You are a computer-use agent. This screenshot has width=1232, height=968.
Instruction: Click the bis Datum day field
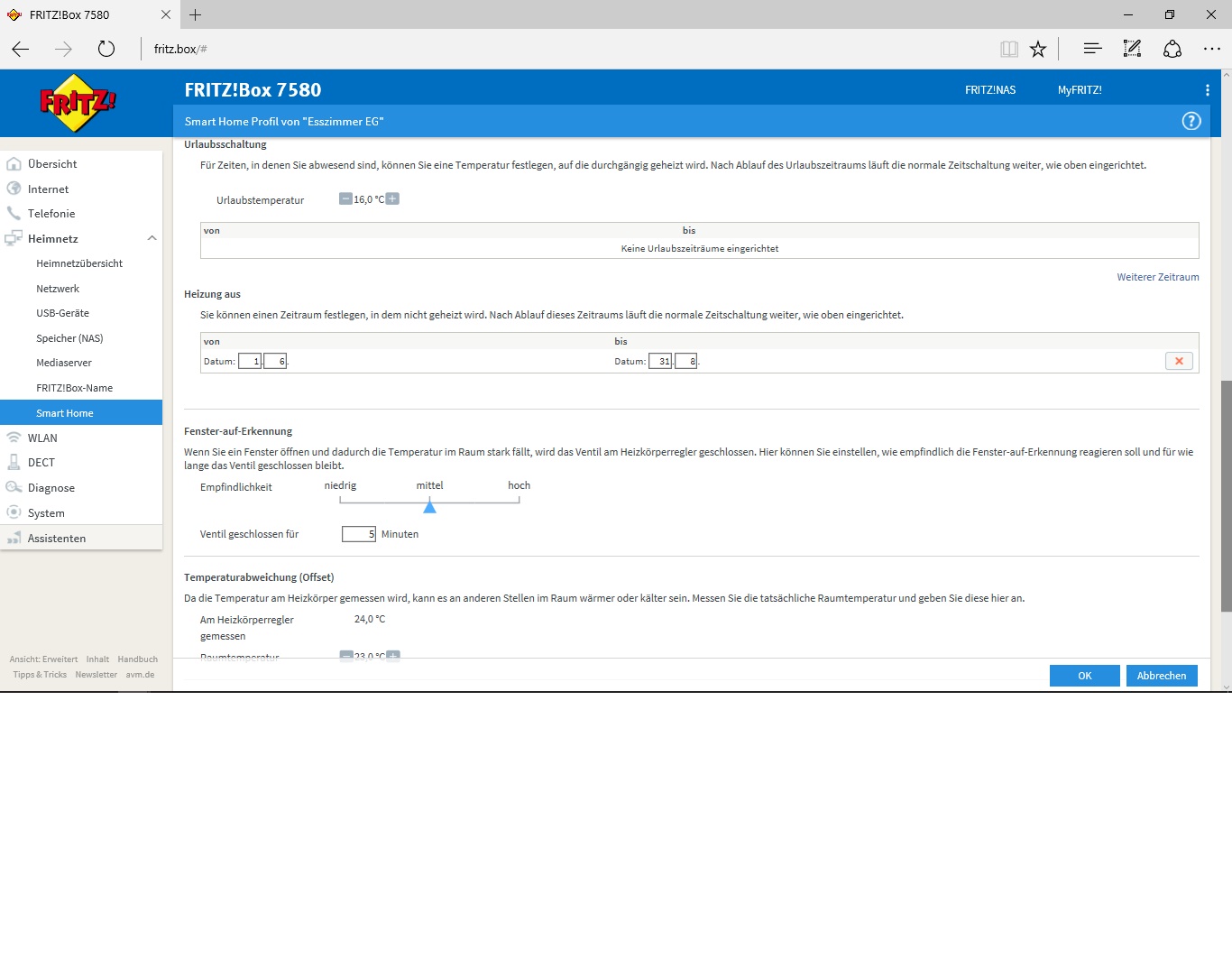tap(660, 361)
